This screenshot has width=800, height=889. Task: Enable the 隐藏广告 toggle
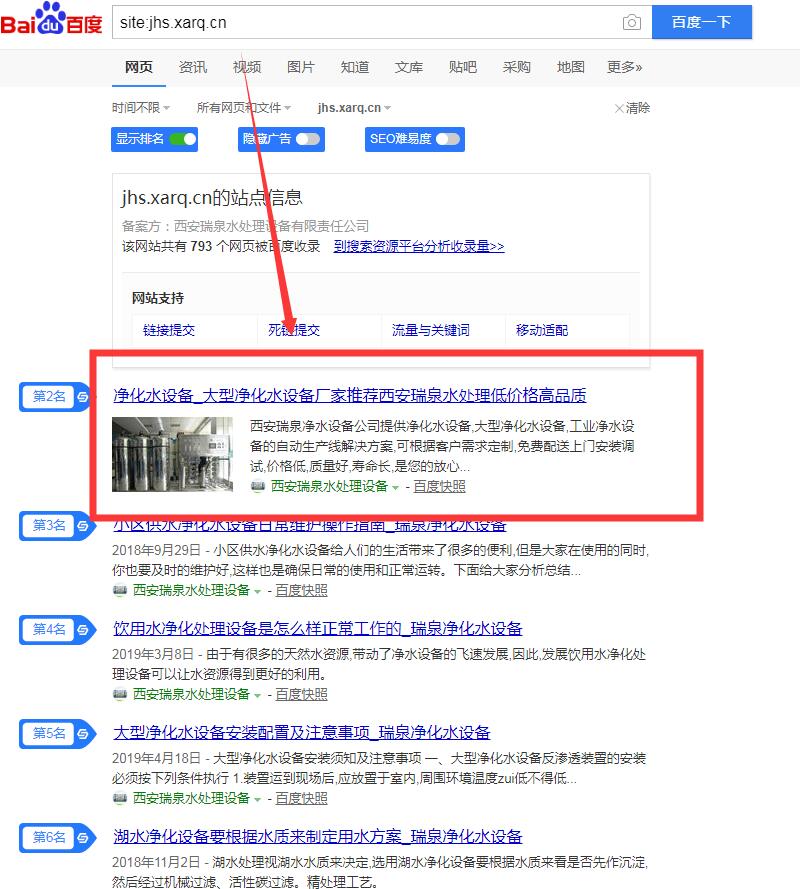pos(308,139)
